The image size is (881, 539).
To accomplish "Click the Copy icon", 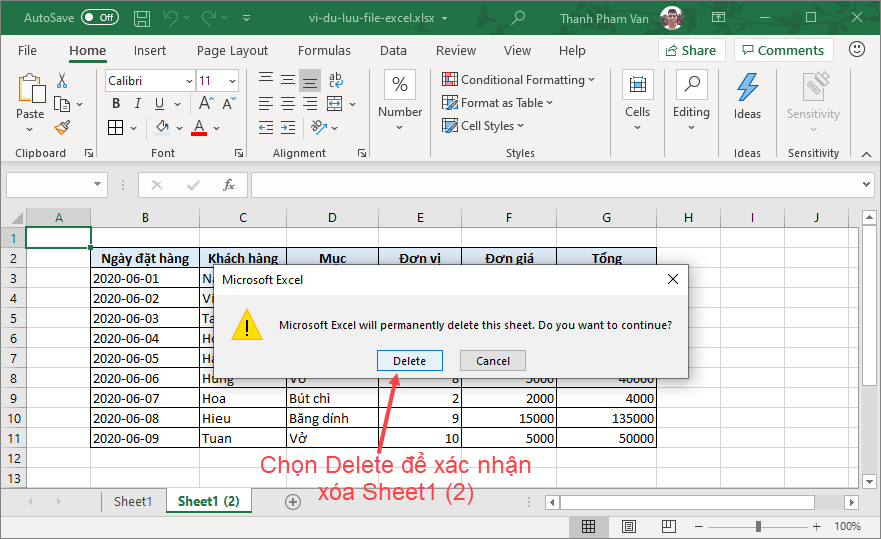I will (62, 105).
